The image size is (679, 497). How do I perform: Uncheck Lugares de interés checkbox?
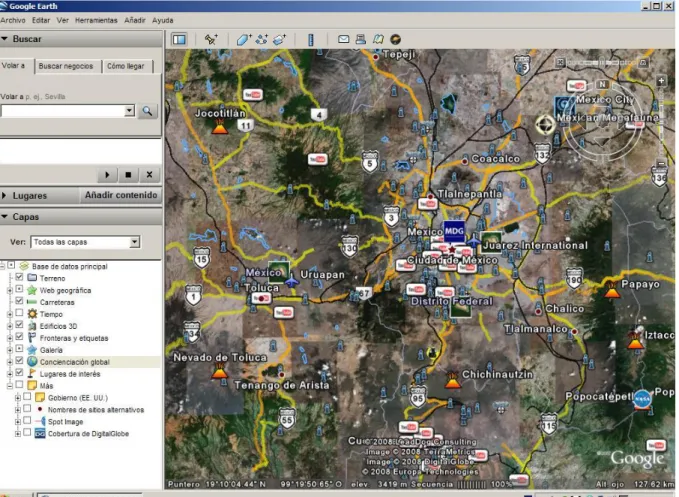coord(19,373)
